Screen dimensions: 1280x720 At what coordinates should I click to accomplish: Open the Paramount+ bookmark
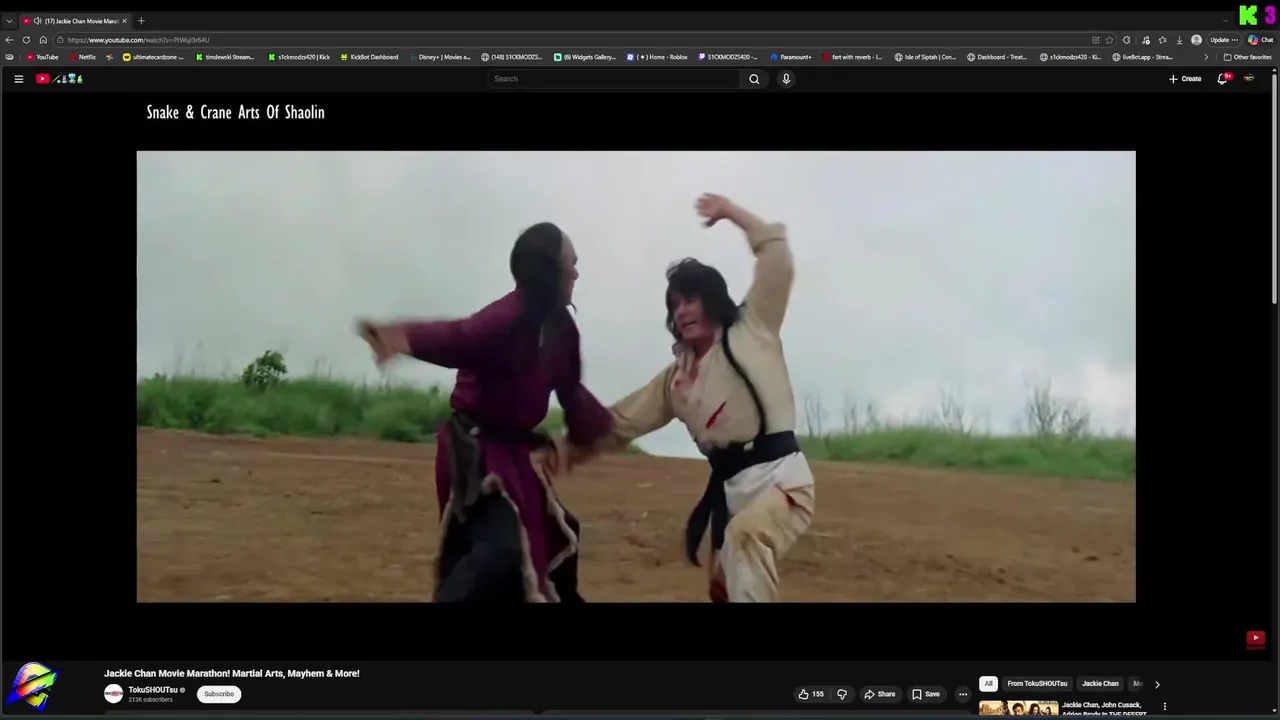[x=791, y=57]
